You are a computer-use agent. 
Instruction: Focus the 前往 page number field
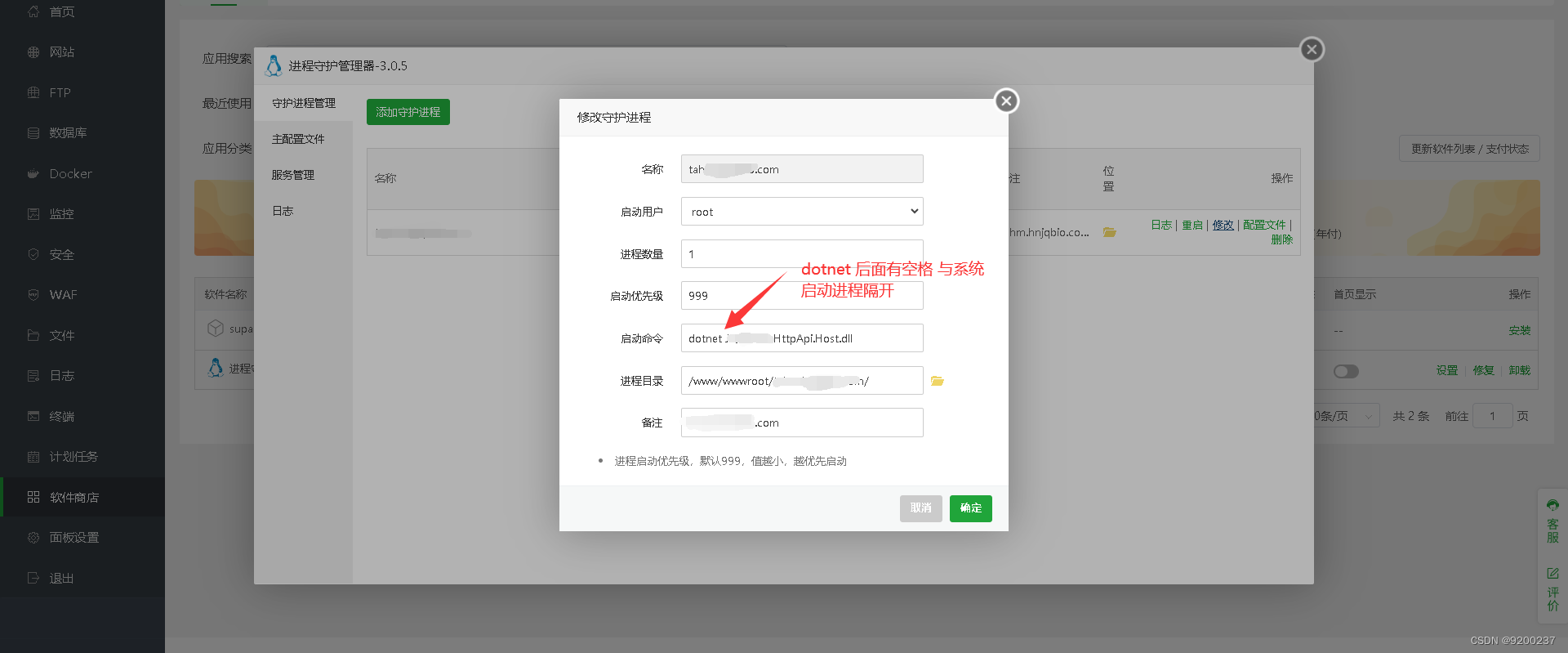tap(1493, 416)
